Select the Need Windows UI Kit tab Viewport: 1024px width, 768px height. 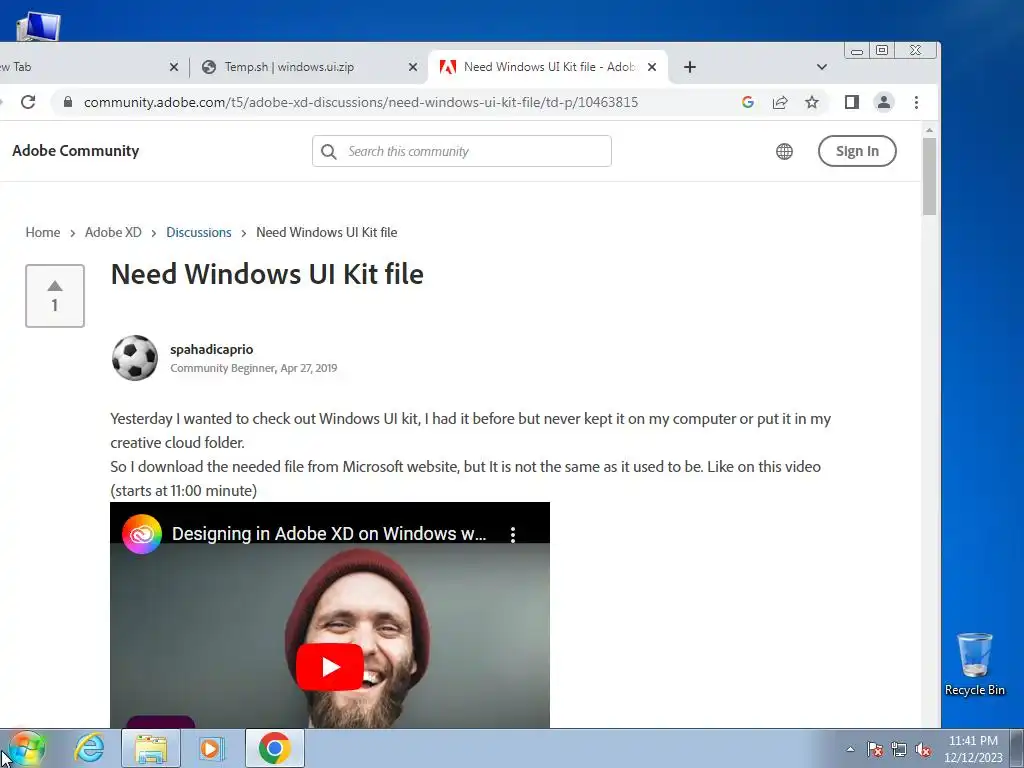click(547, 67)
